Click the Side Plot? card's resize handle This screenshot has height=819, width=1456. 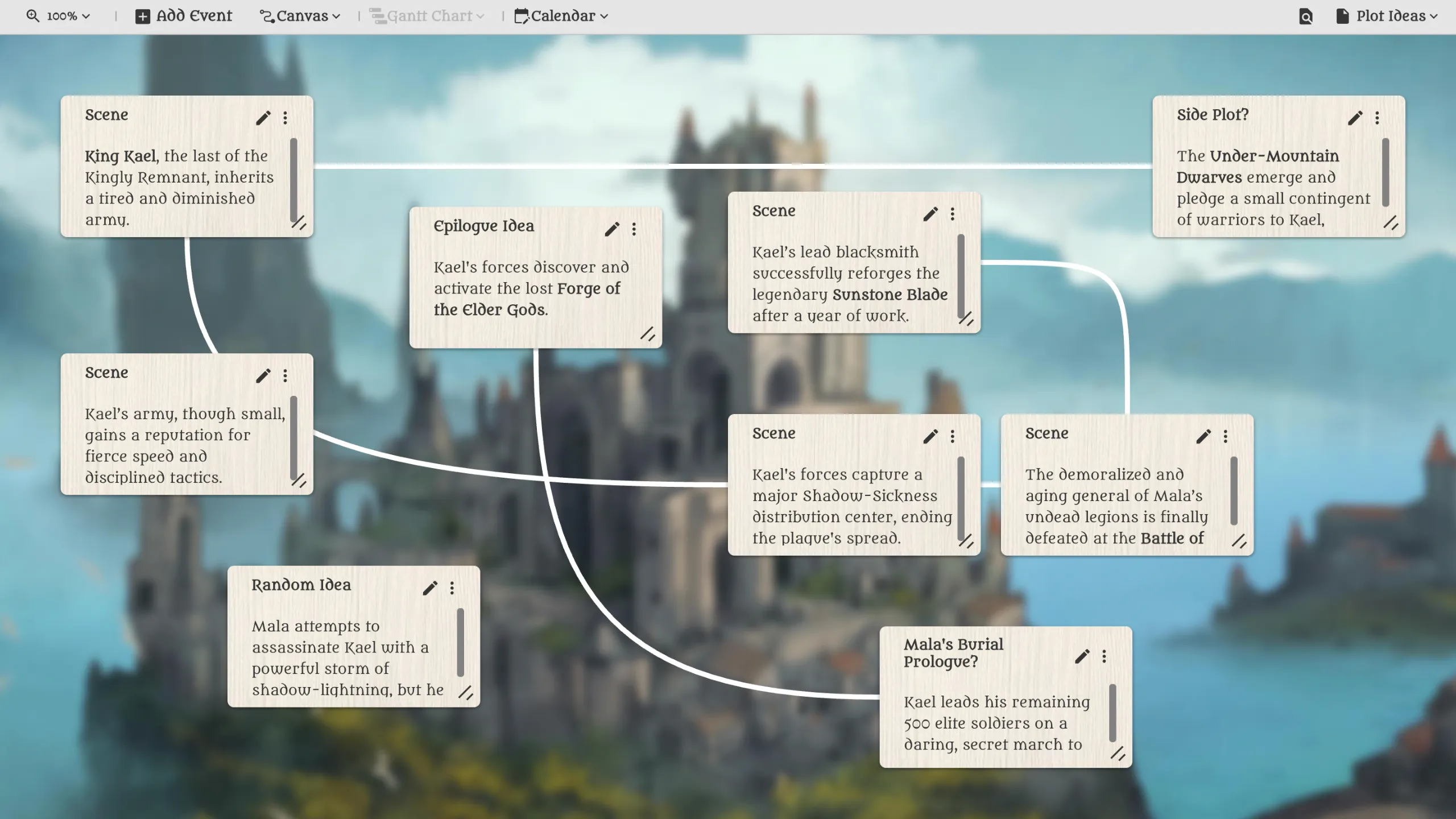tap(1391, 223)
